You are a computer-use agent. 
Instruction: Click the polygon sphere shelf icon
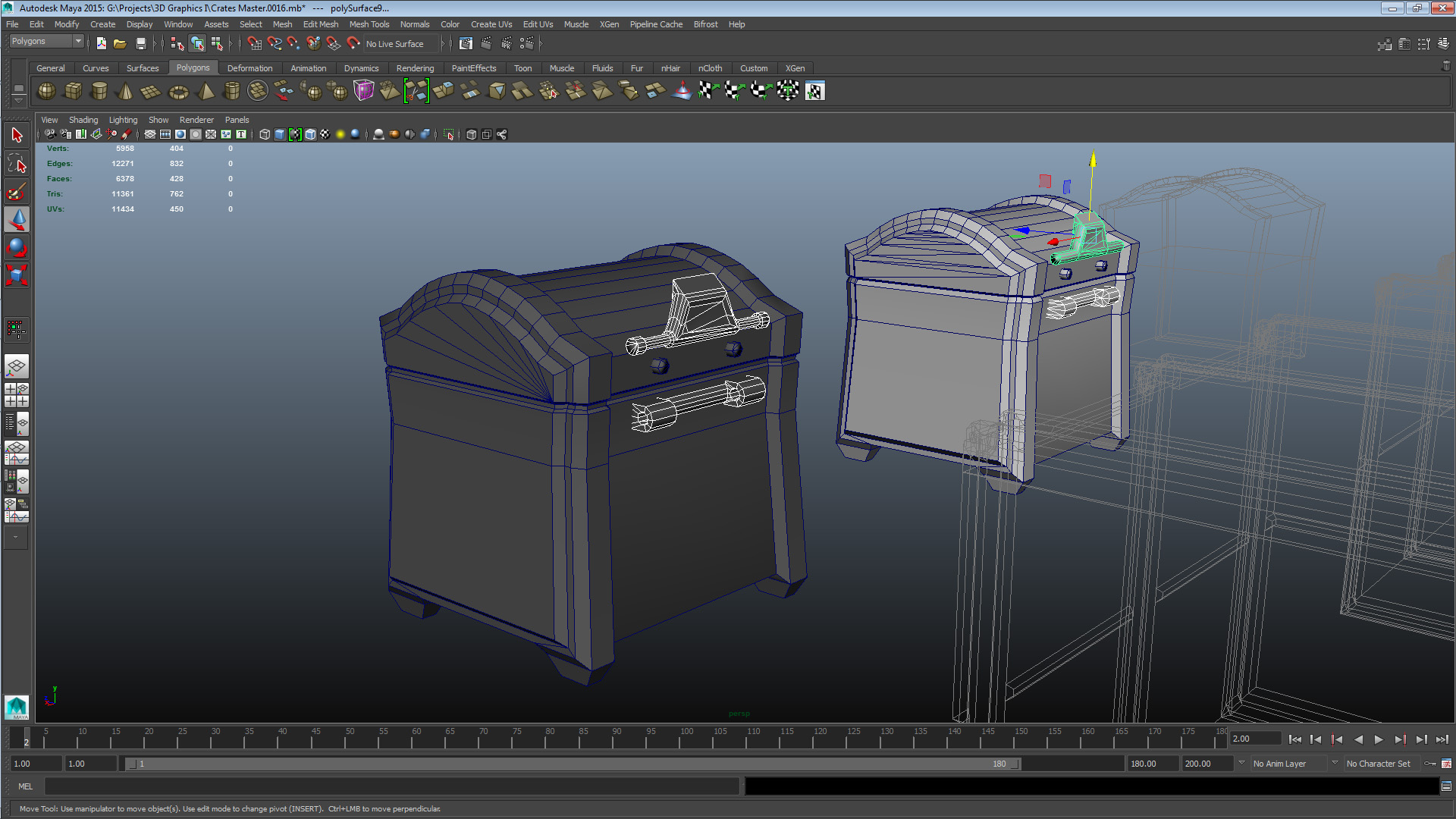pyautogui.click(x=46, y=91)
